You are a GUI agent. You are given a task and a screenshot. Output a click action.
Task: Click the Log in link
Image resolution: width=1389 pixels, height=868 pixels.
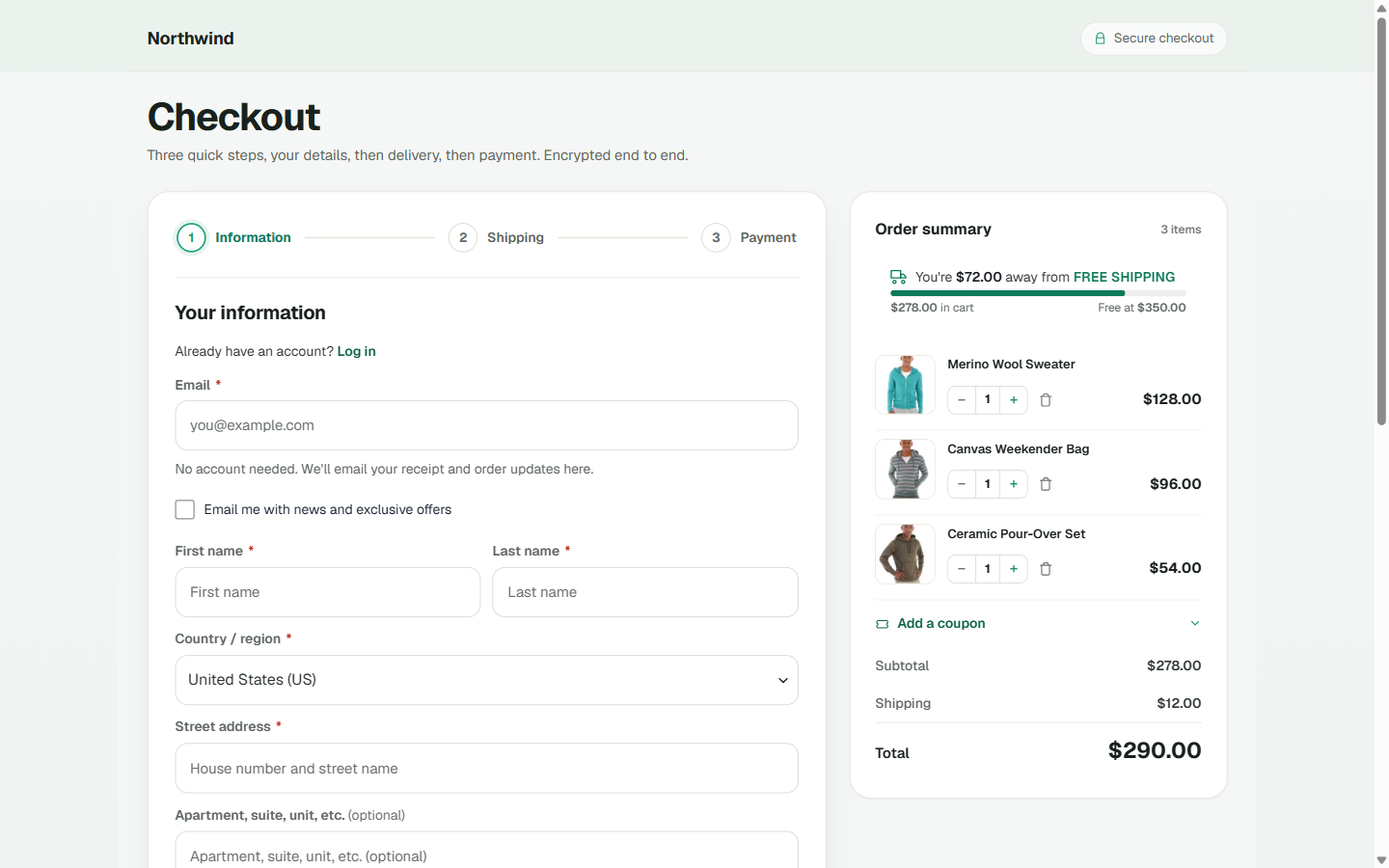356,351
